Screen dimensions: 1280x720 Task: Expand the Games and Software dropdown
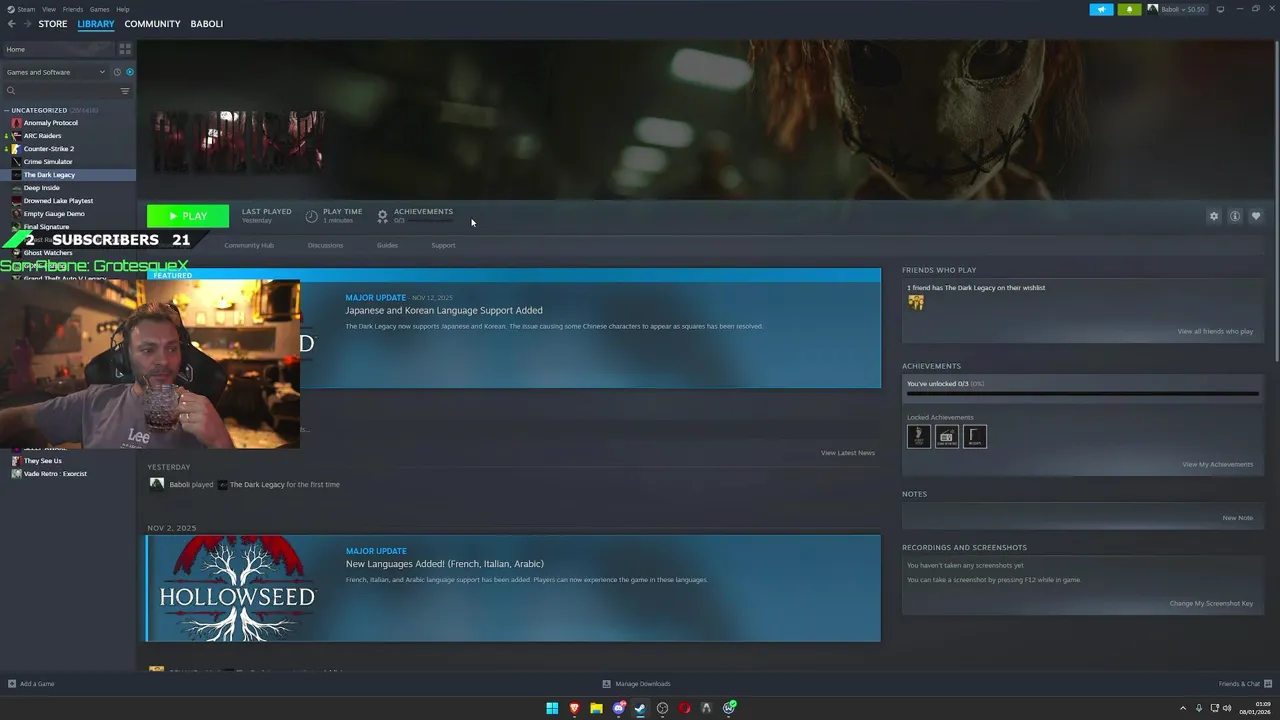tap(55, 72)
